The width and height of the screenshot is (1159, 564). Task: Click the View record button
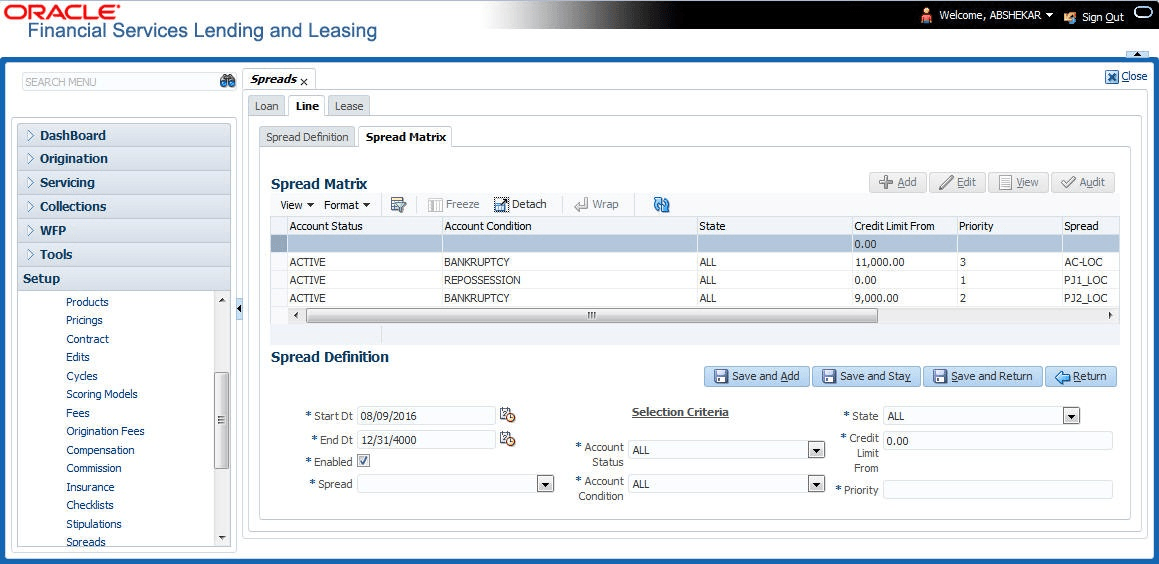pos(1019,183)
